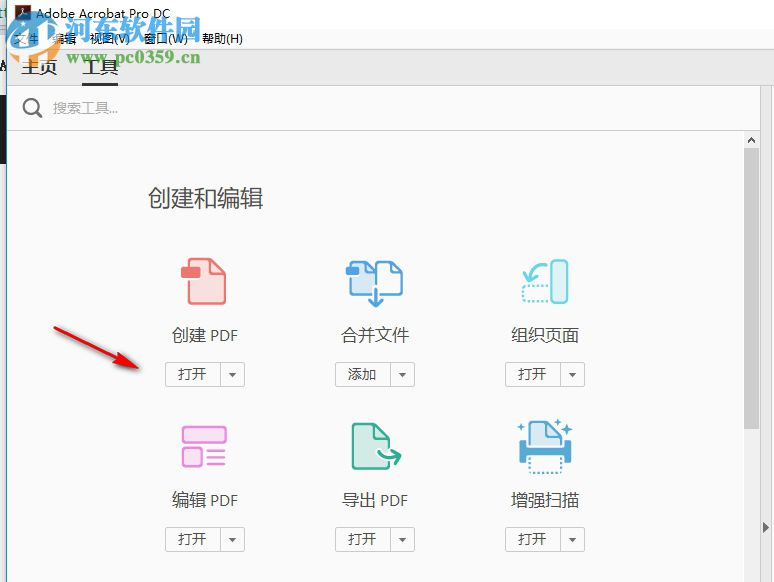This screenshot has width=774, height=582.
Task: Open the 窗口(W) menu
Action: pos(166,39)
